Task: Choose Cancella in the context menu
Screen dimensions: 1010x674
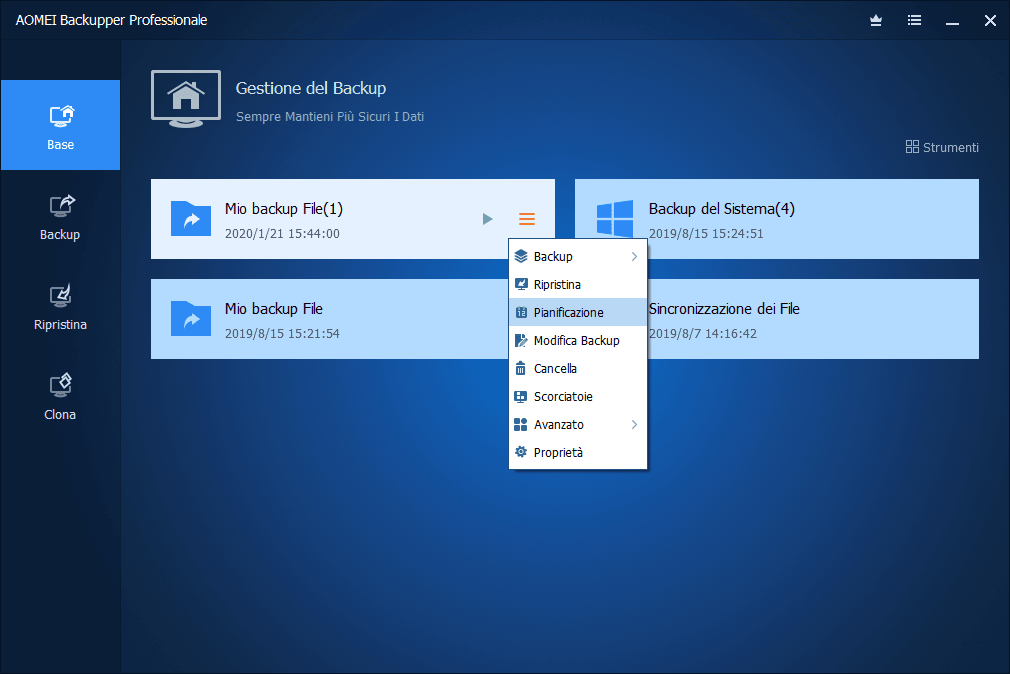Action: click(578, 369)
